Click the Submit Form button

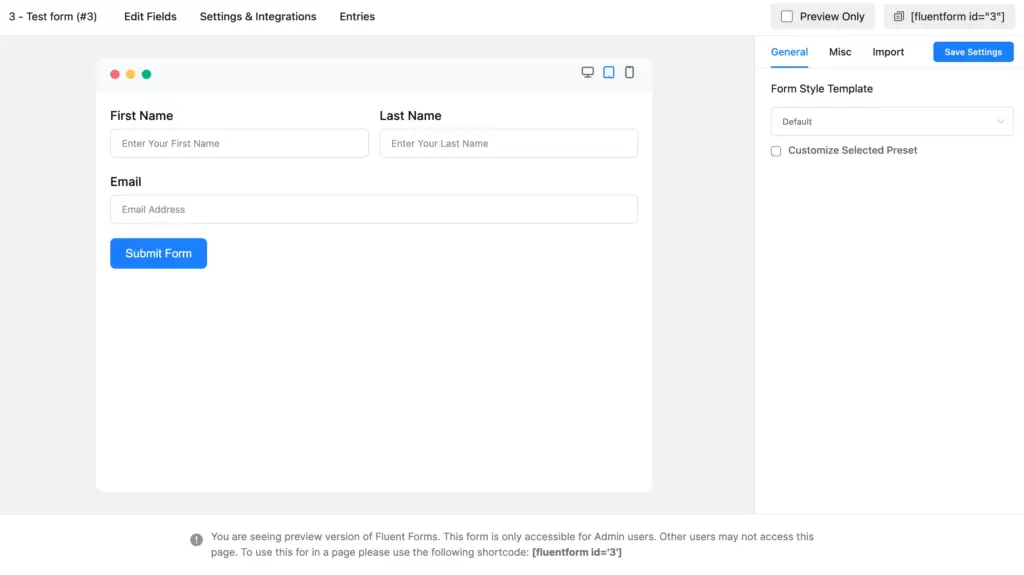tap(158, 253)
